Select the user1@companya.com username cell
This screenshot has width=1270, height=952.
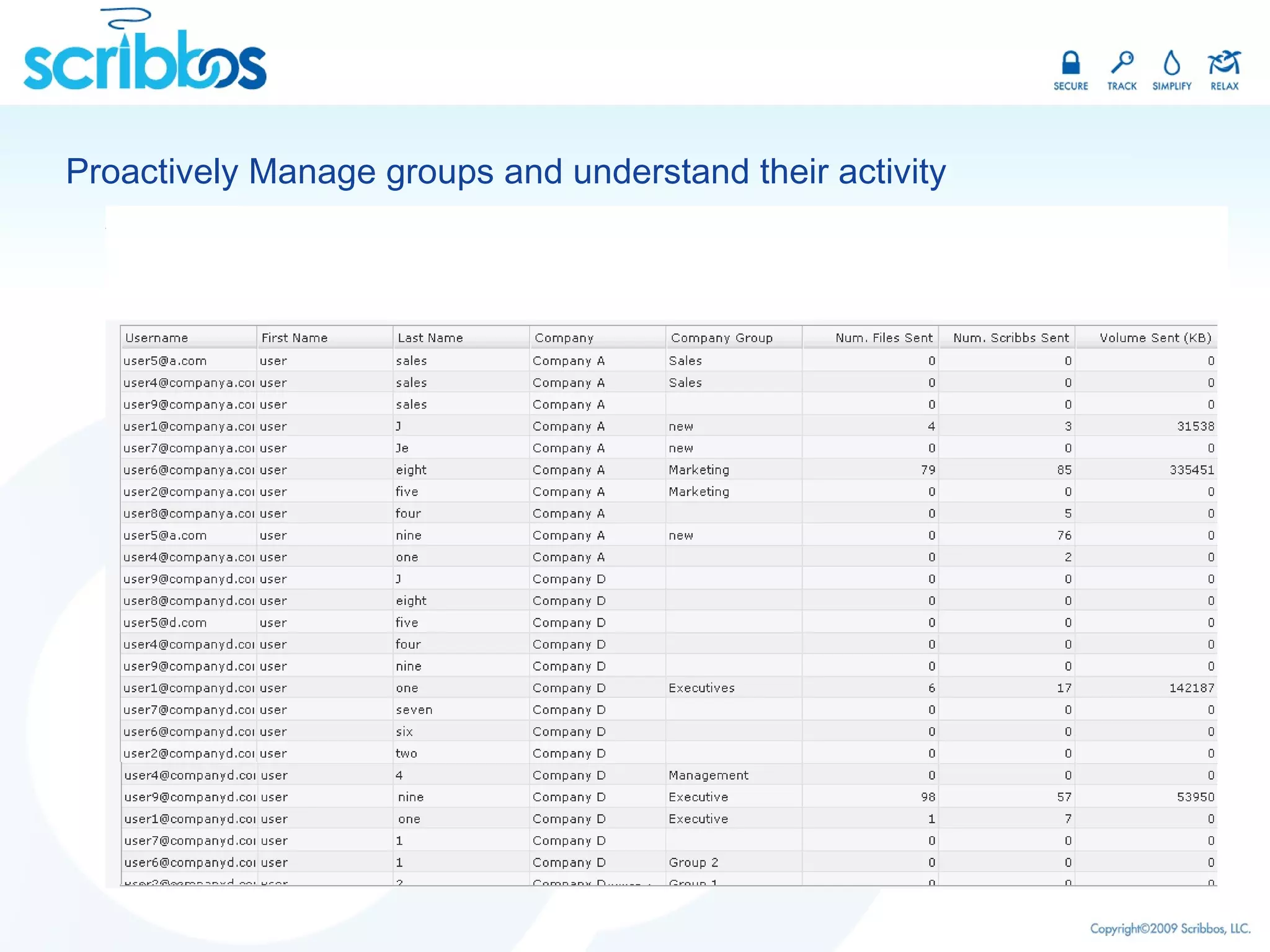(189, 426)
